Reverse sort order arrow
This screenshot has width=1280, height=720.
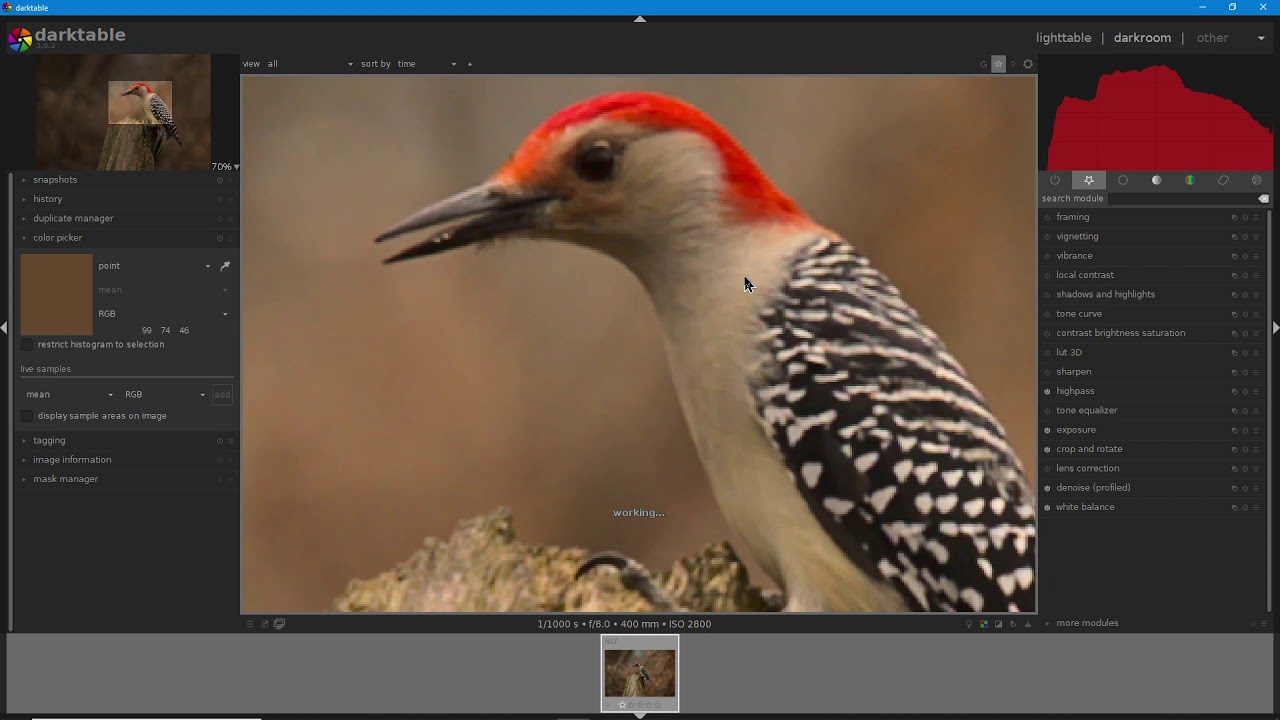point(470,64)
